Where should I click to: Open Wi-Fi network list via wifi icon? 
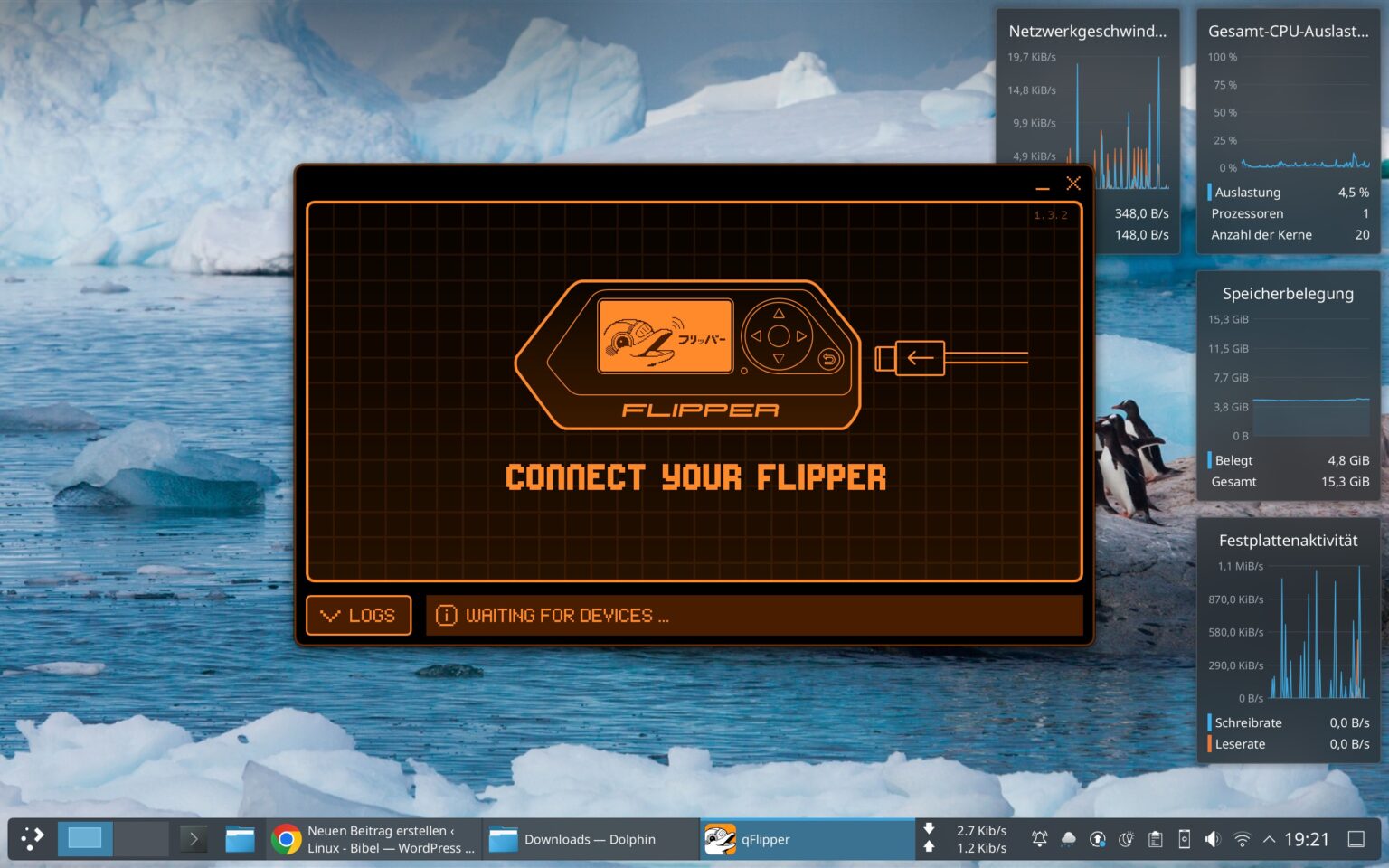pos(1242,839)
